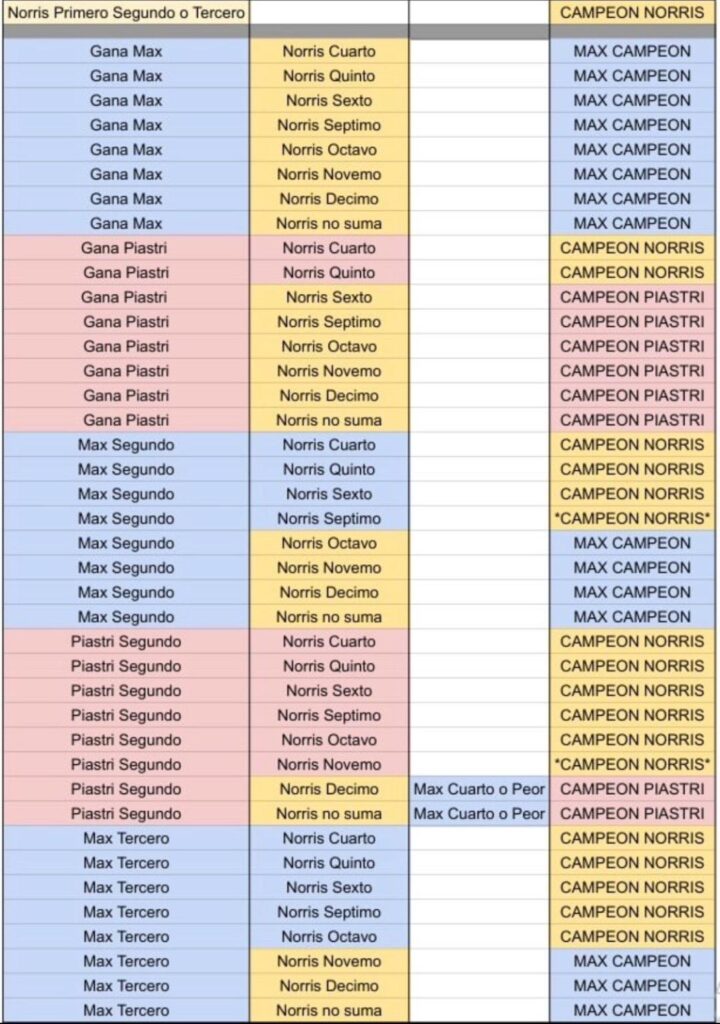Select 'Norris no suma' in the Gana Max row

329,223
